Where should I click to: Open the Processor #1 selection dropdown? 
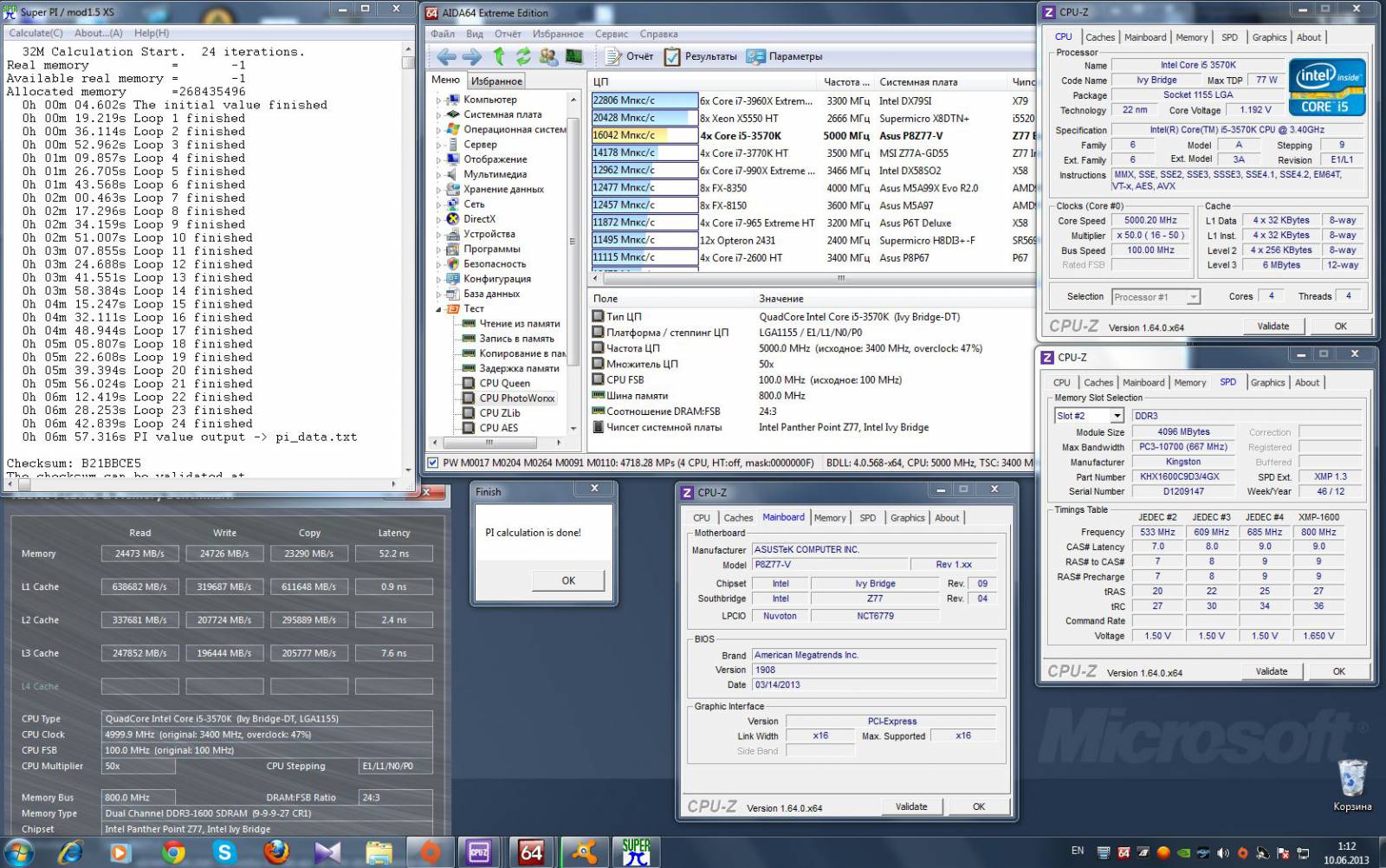(x=1193, y=297)
